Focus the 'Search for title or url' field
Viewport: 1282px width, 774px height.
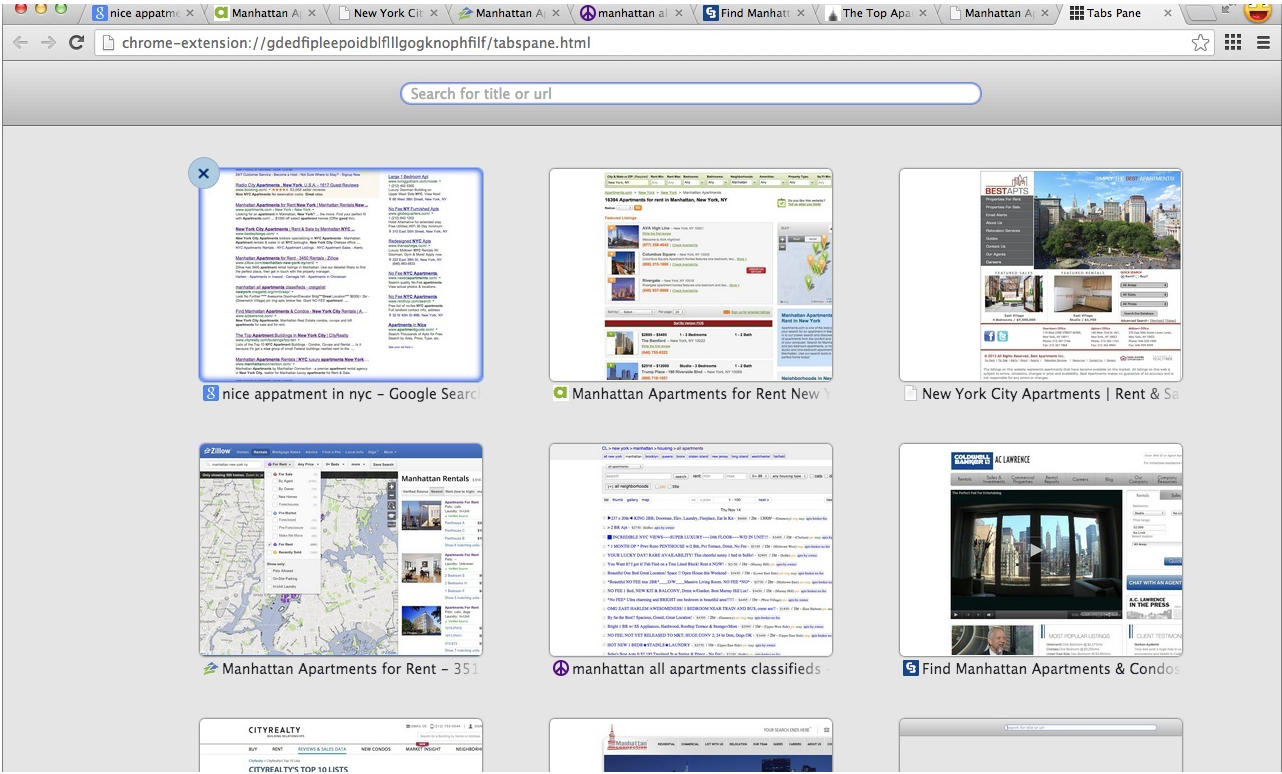[x=690, y=93]
